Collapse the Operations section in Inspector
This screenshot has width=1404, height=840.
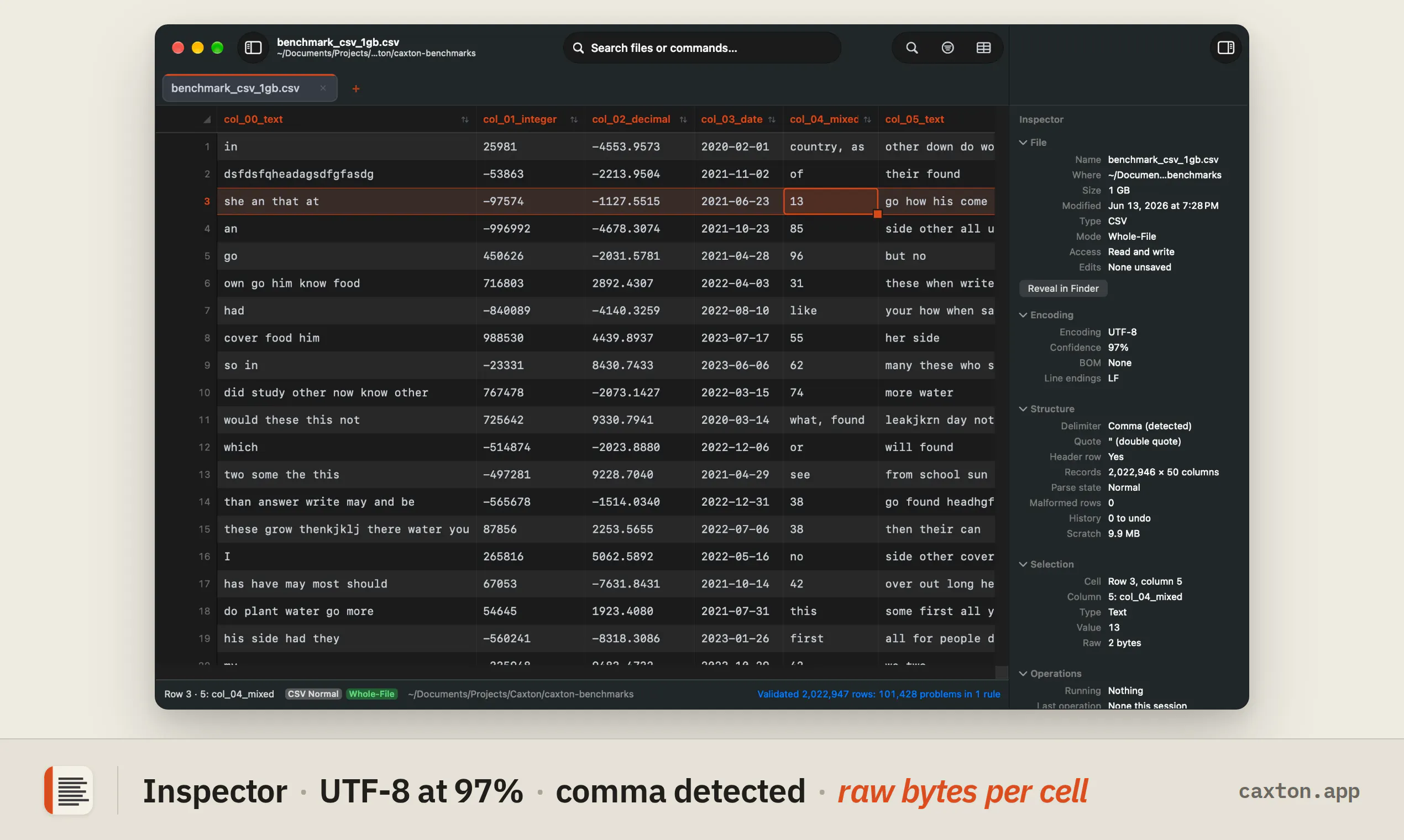click(1023, 674)
